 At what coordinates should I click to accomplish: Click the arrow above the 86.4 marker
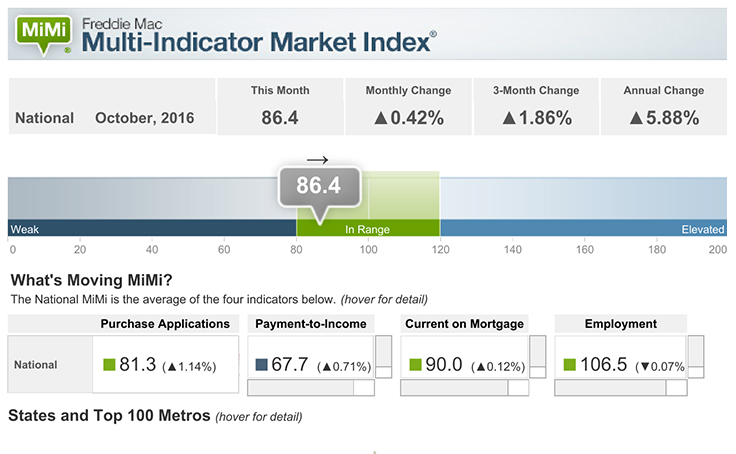317,159
